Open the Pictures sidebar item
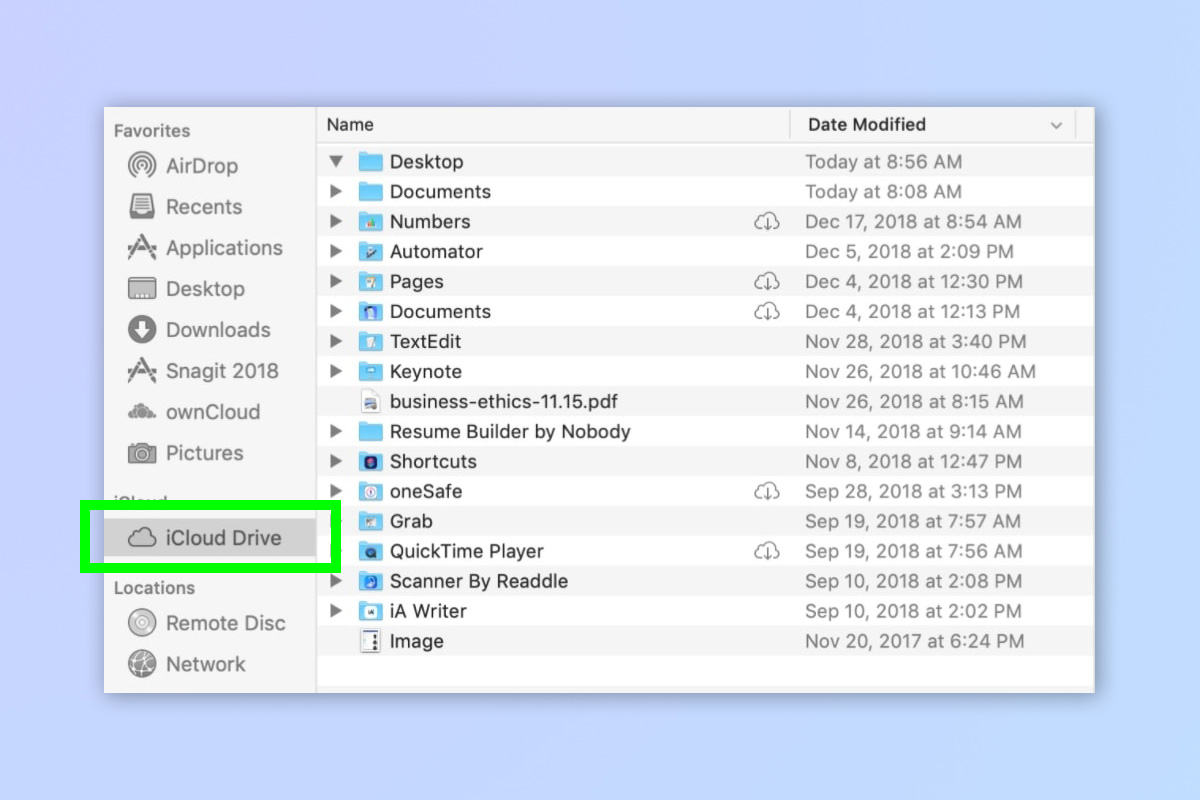 [203, 453]
